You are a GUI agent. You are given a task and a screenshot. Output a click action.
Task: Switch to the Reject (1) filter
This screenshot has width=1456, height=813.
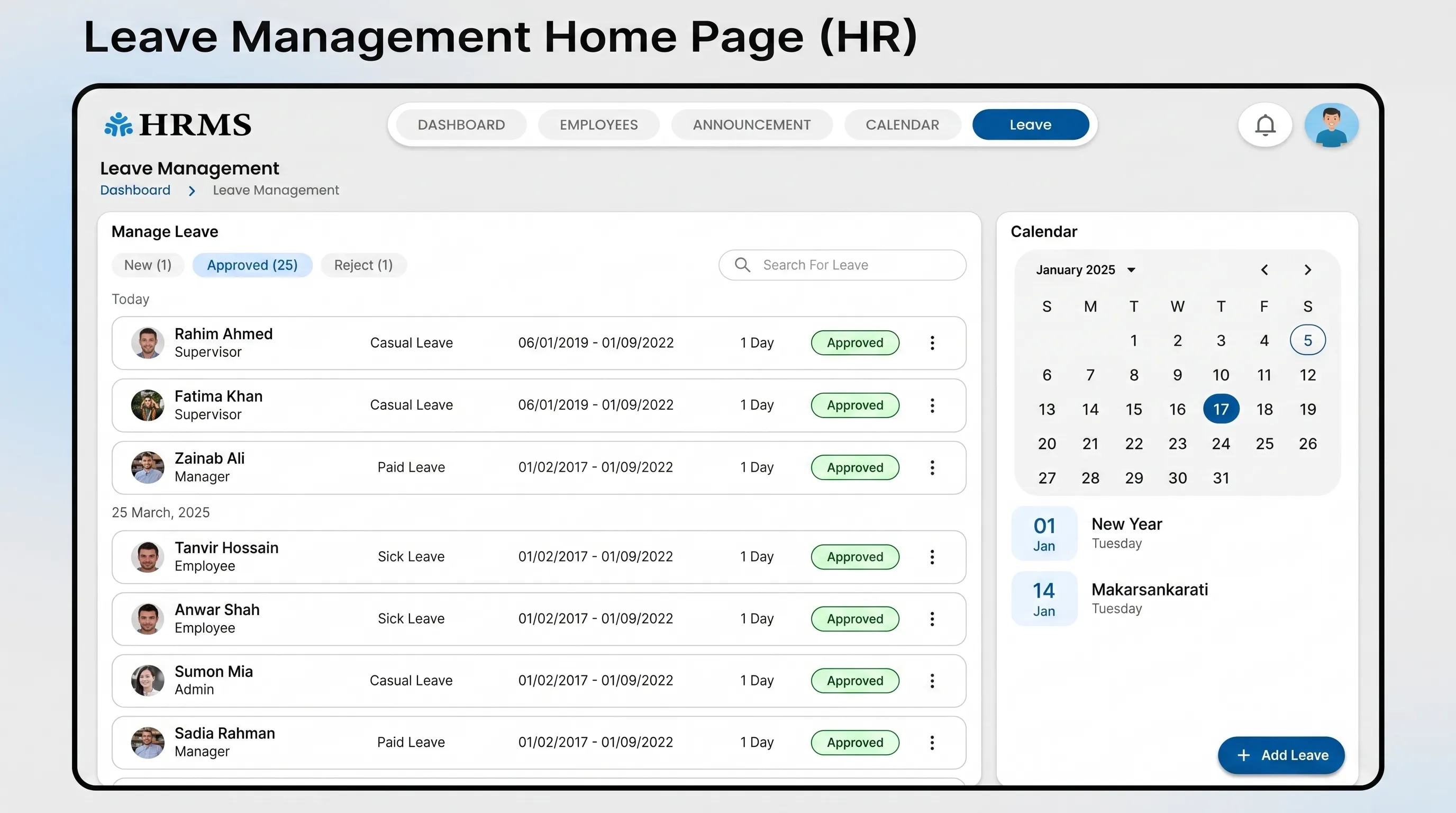tap(363, 265)
